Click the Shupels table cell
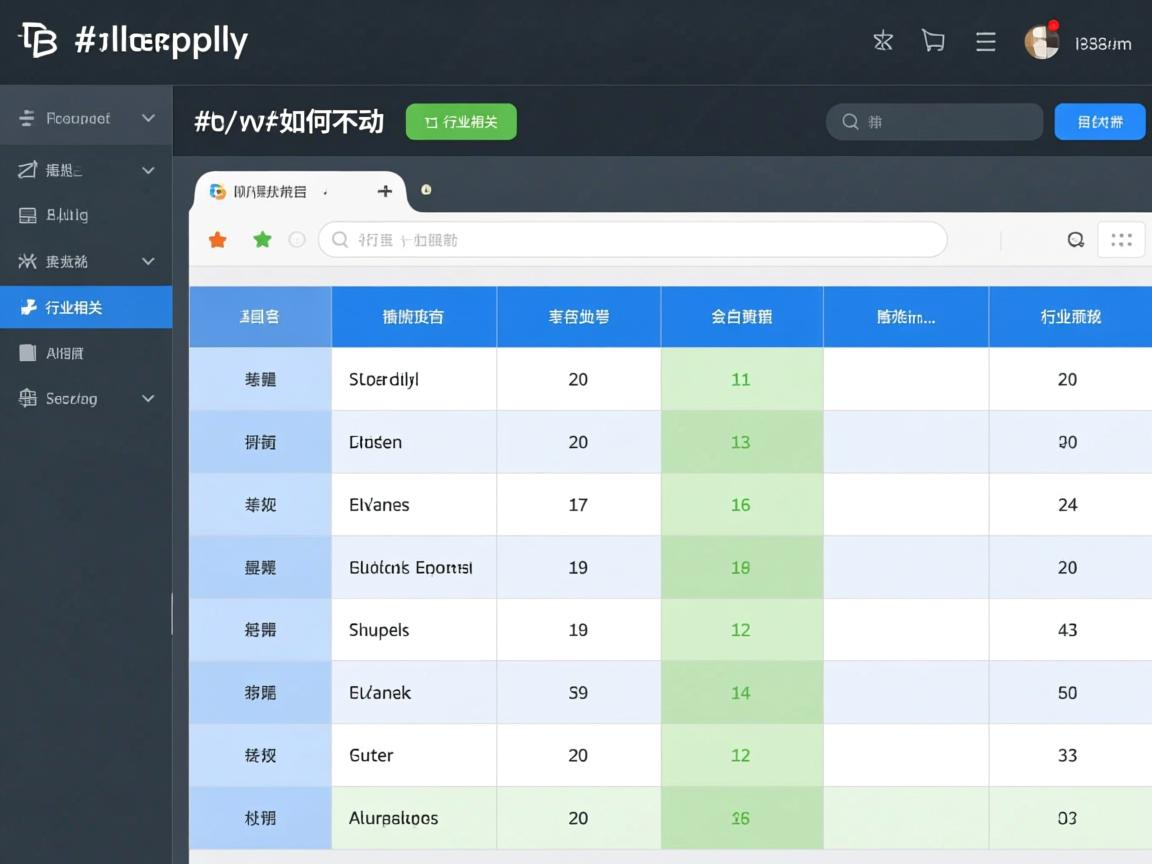This screenshot has height=864, width=1152. [413, 630]
